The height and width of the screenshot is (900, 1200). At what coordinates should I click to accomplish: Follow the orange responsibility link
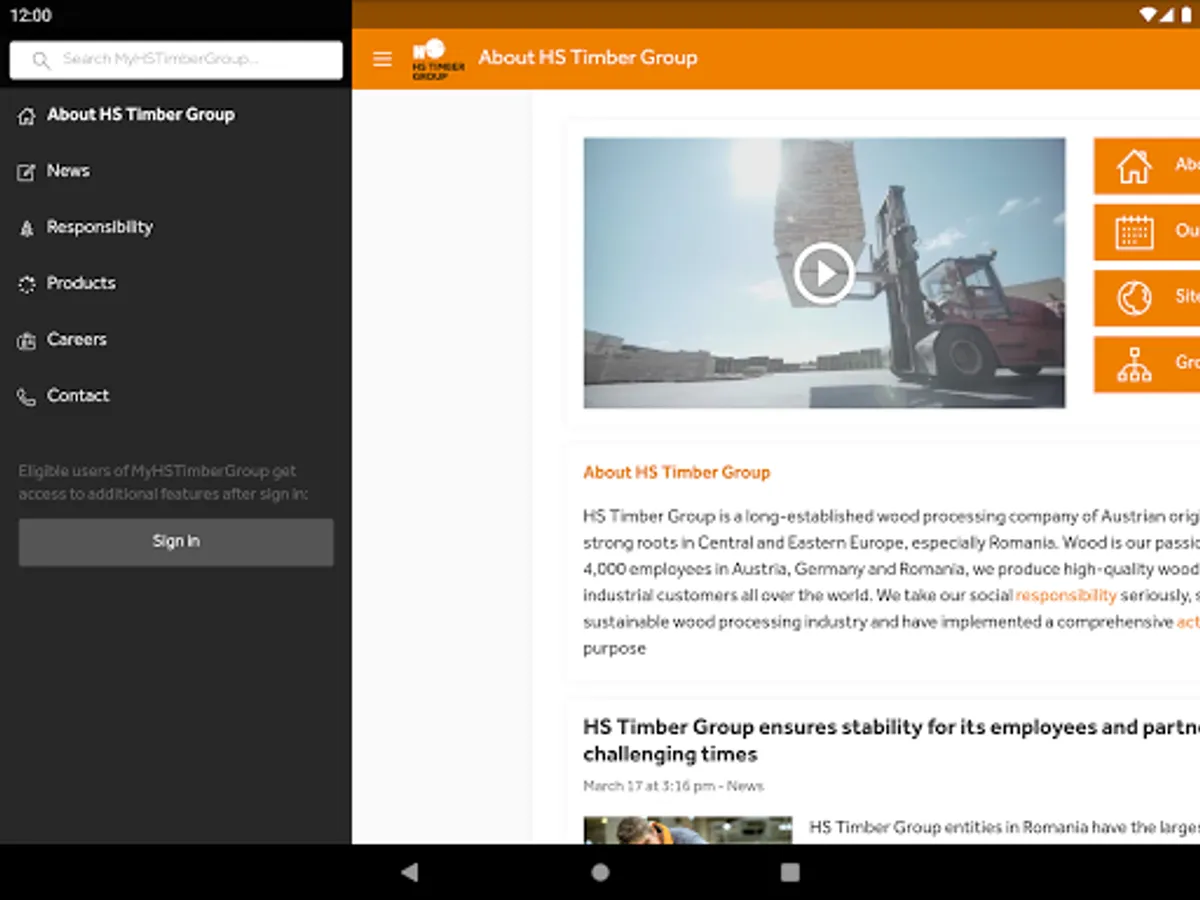click(1065, 595)
